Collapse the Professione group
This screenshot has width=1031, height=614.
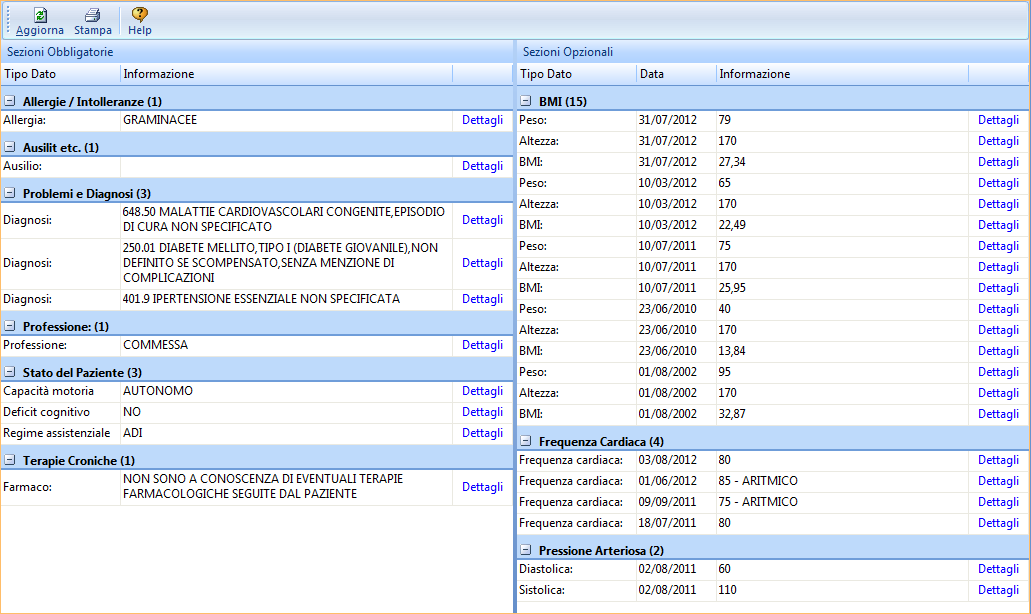tap(10, 326)
